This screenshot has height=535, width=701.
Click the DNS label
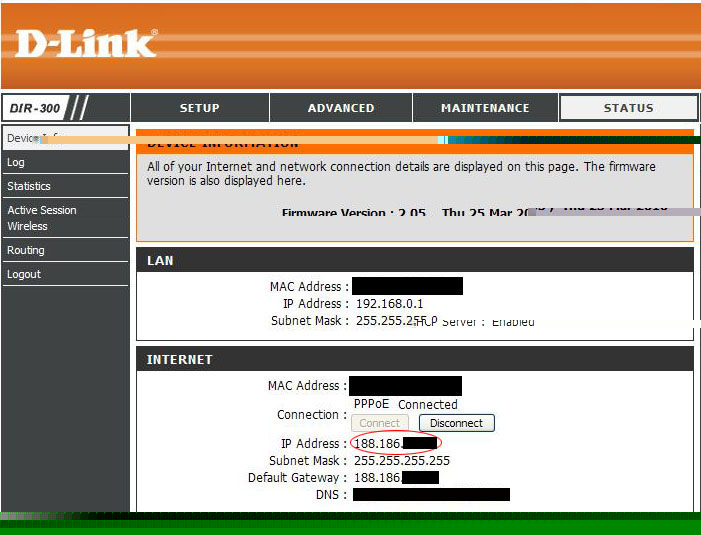coord(331,495)
